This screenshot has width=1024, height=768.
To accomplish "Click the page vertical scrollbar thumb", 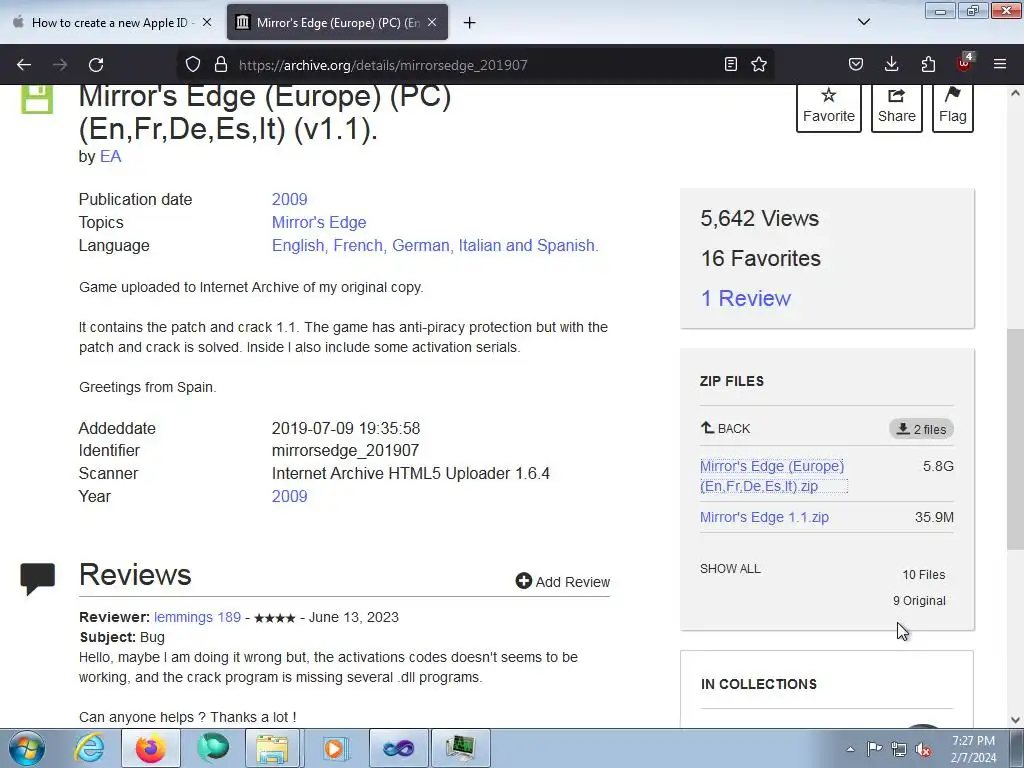I will (x=1015, y=439).
